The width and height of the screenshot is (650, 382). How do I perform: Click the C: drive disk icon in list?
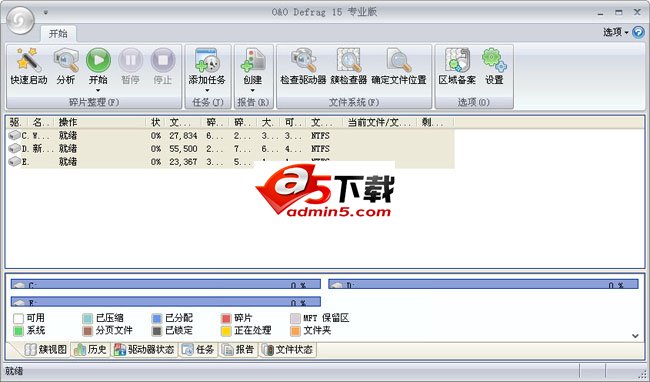click(x=15, y=135)
